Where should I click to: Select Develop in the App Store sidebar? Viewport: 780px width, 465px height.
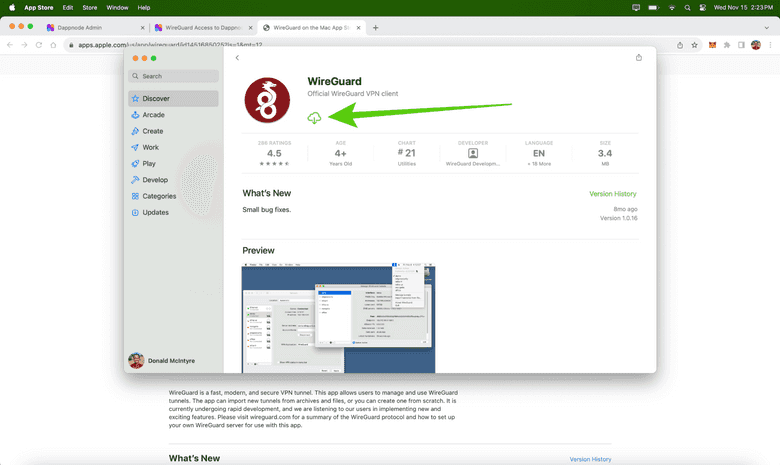coord(155,180)
